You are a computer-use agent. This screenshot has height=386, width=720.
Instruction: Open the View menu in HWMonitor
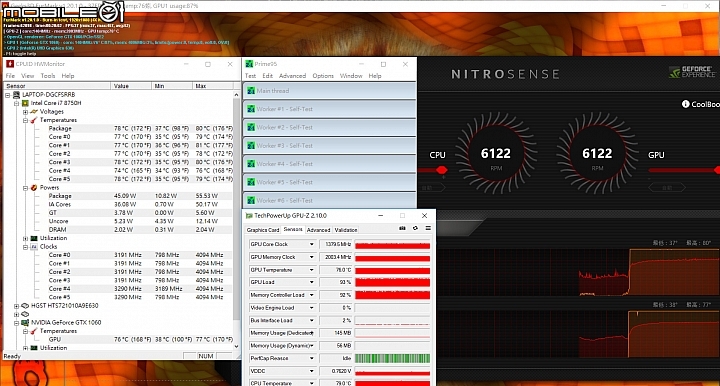28,76
